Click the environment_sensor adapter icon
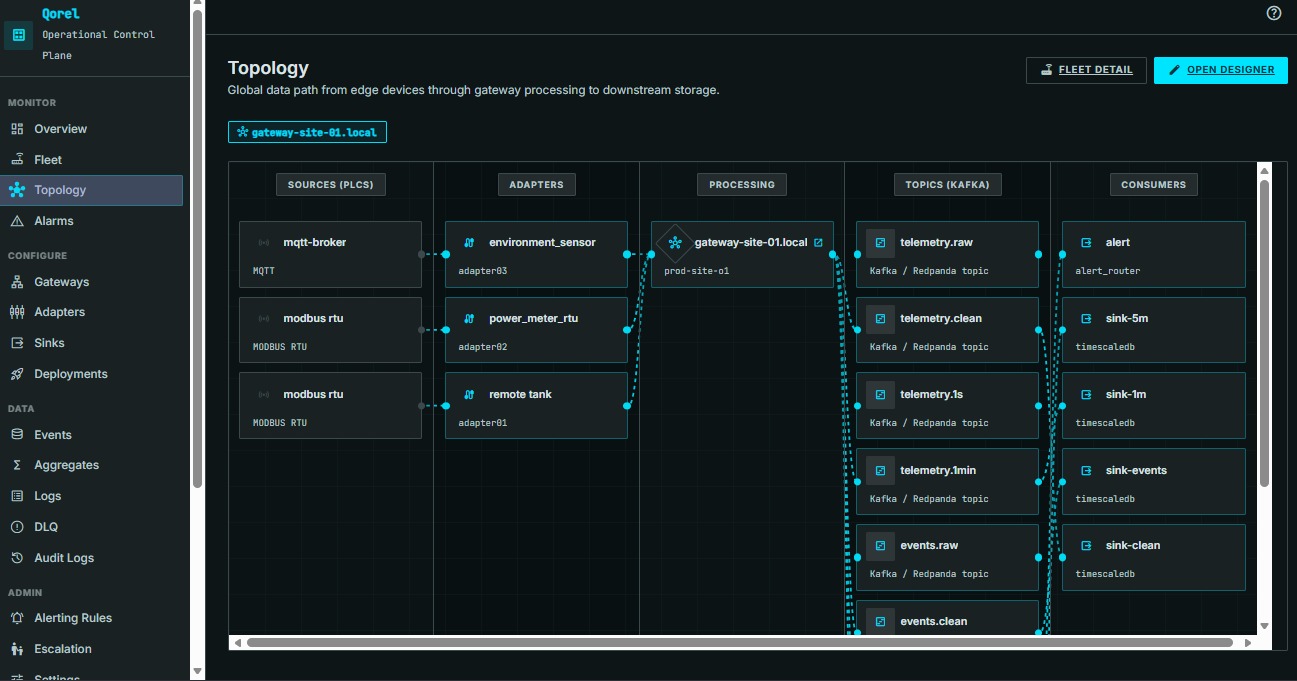1297x681 pixels. point(469,243)
